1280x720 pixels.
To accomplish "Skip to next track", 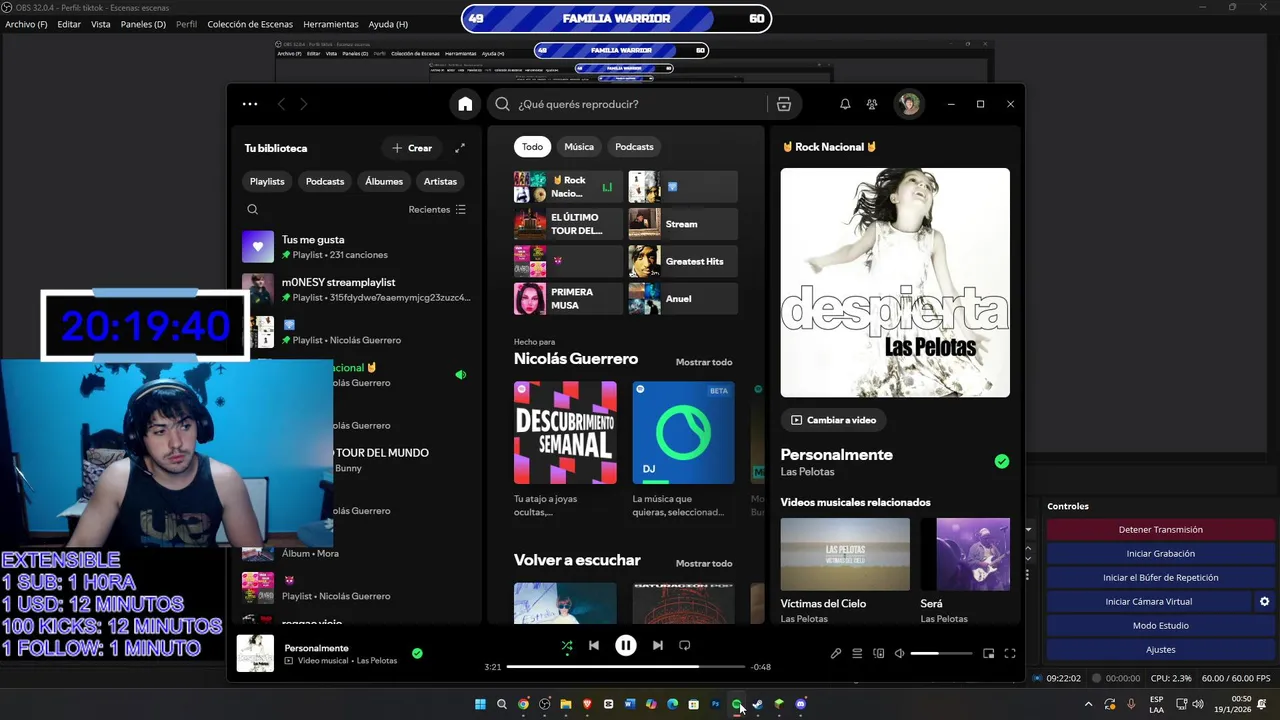I will [658, 646].
